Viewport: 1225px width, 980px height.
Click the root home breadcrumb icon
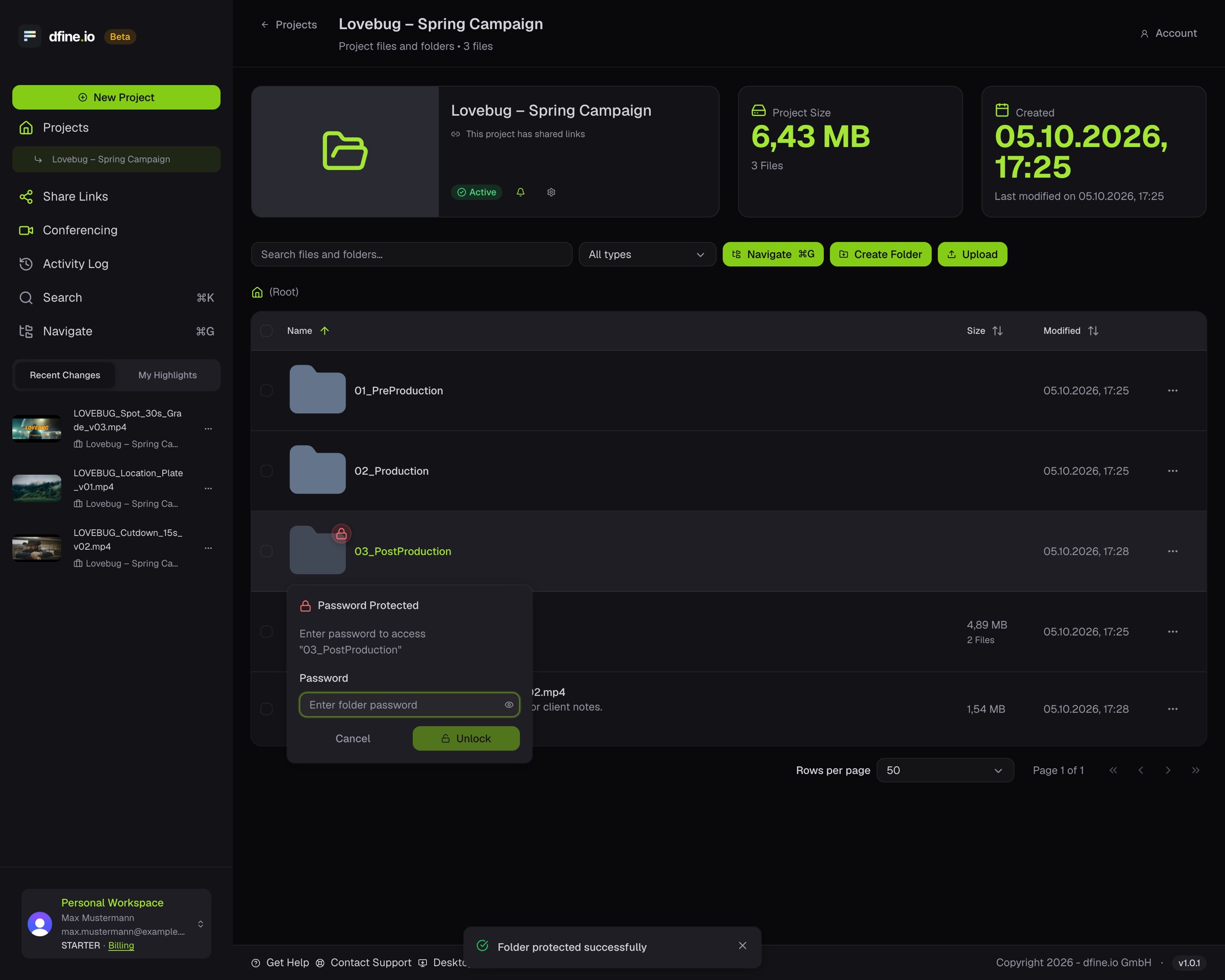(257, 292)
